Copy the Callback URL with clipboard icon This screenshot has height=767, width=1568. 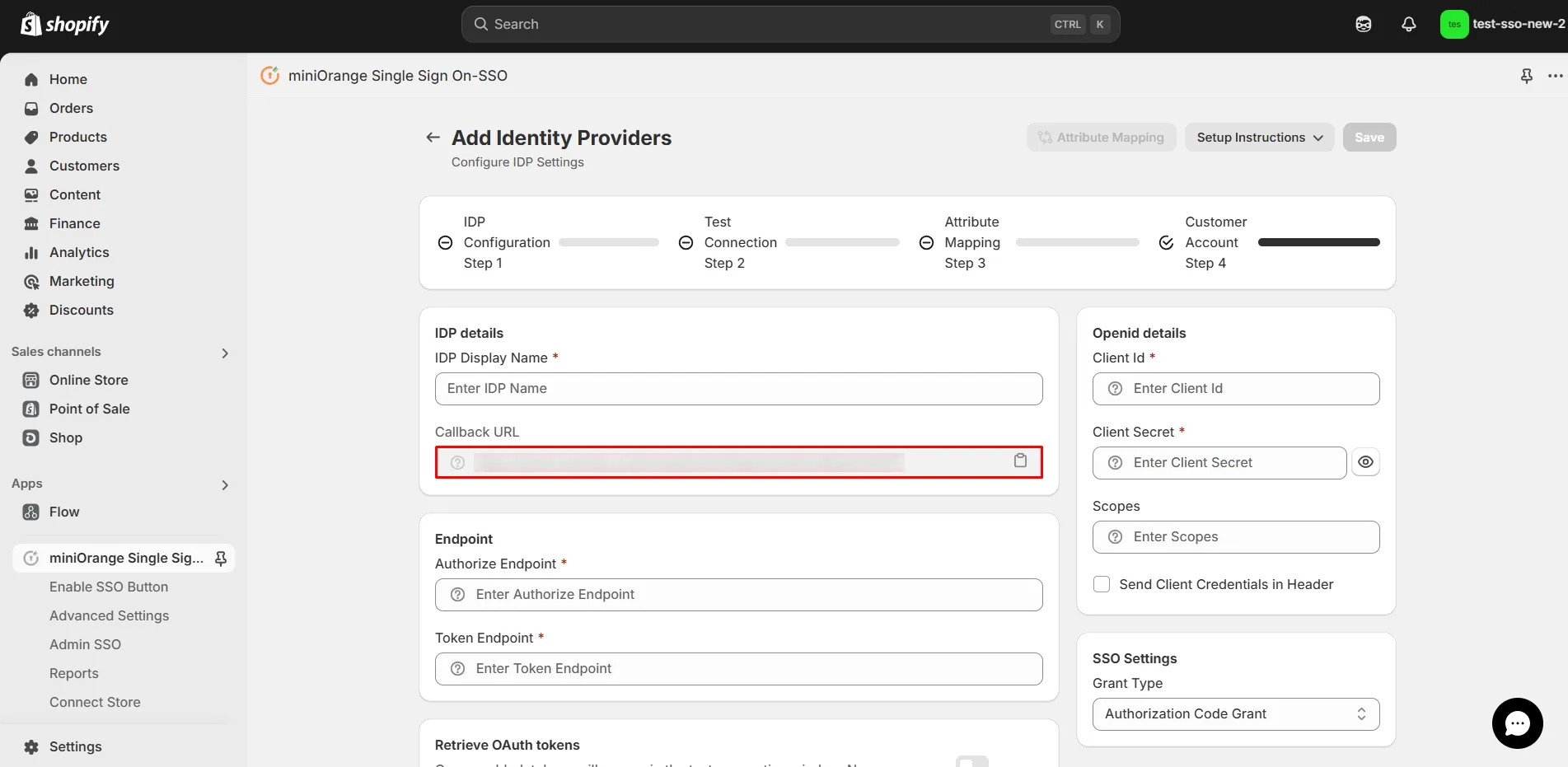click(1020, 461)
